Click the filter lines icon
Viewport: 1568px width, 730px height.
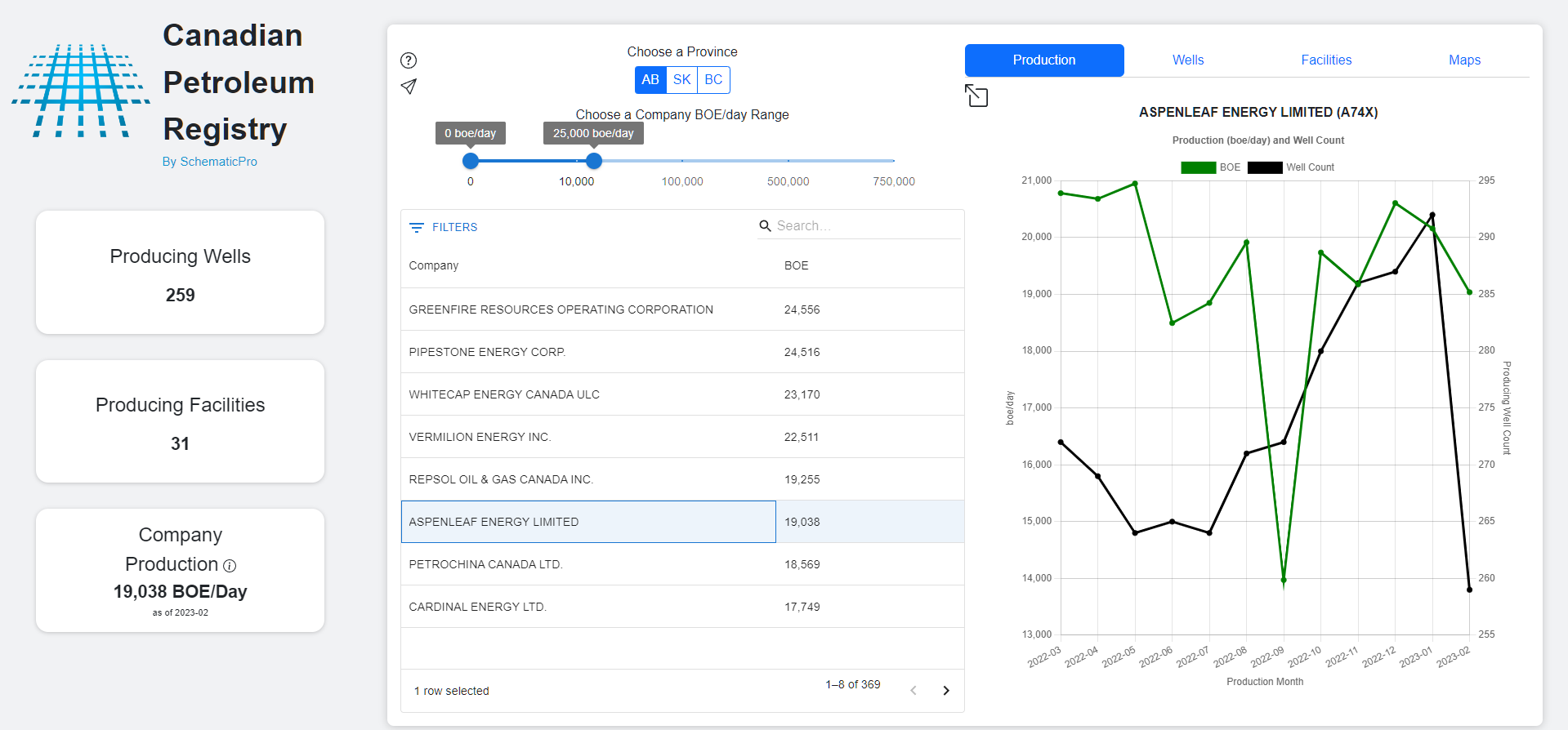point(417,227)
